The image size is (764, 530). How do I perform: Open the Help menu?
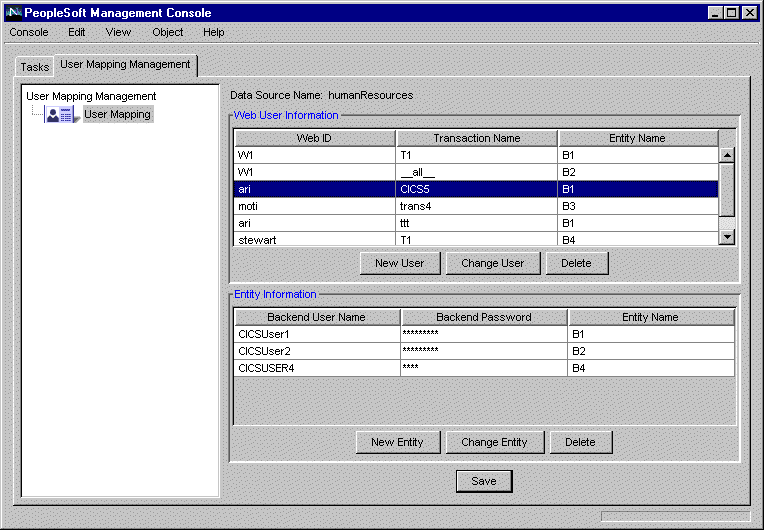(213, 32)
